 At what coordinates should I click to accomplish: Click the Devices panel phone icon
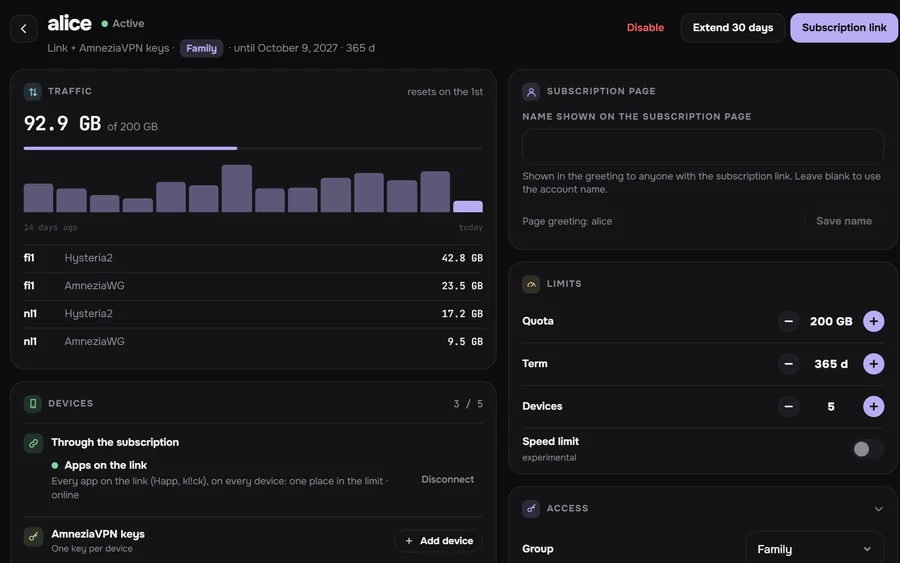(x=33, y=403)
